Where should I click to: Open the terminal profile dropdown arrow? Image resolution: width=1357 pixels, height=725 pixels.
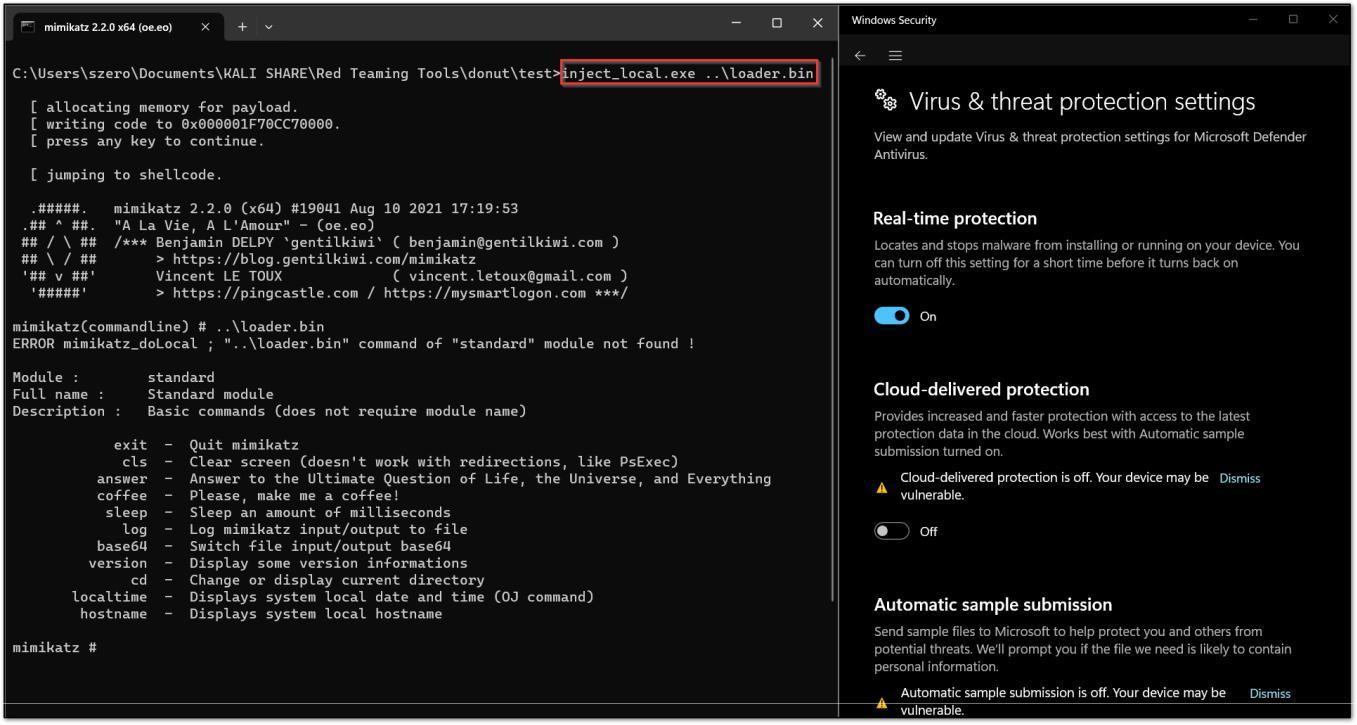click(268, 26)
